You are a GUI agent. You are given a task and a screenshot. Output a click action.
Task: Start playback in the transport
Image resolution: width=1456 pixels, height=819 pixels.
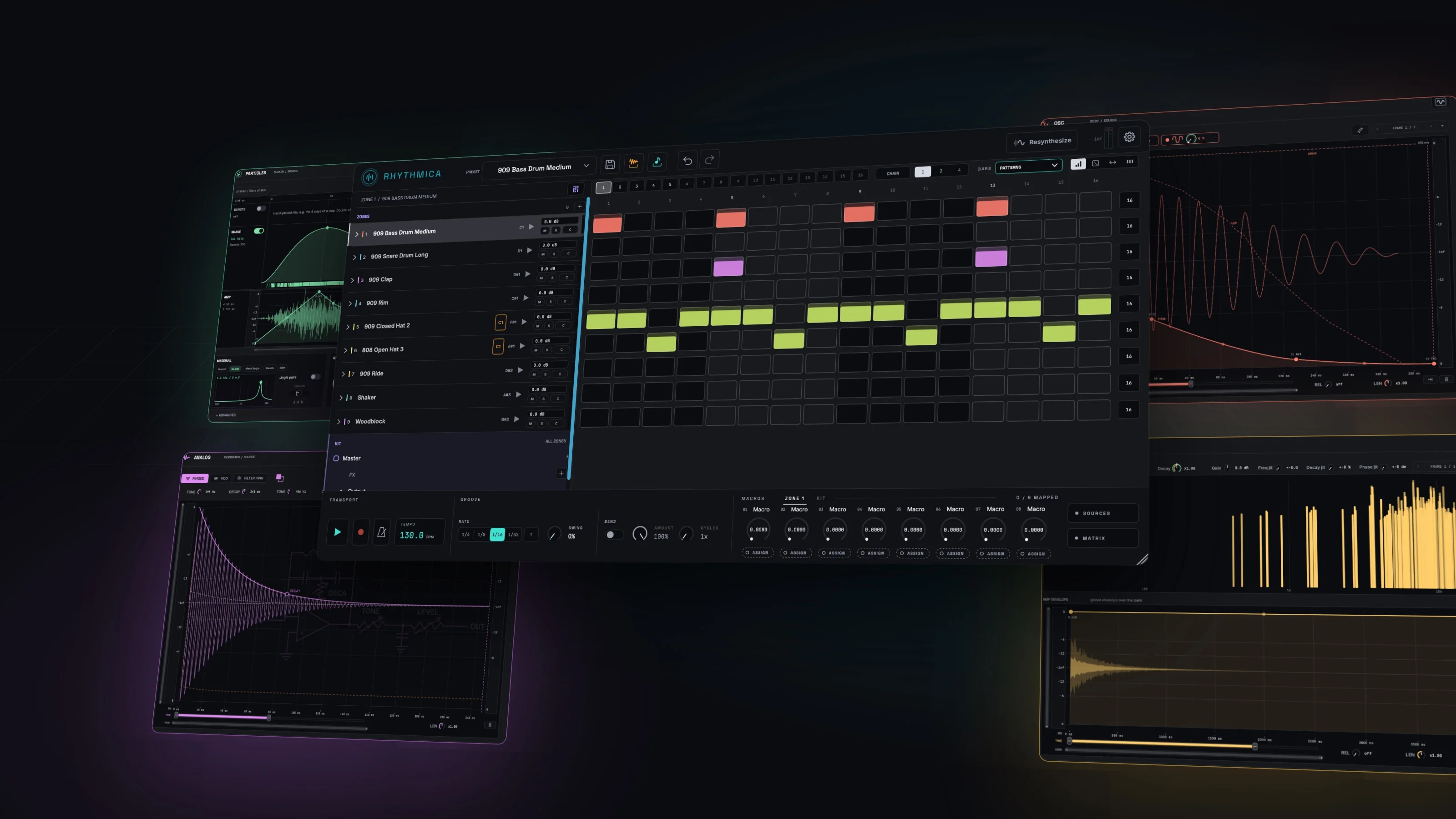pos(338,532)
